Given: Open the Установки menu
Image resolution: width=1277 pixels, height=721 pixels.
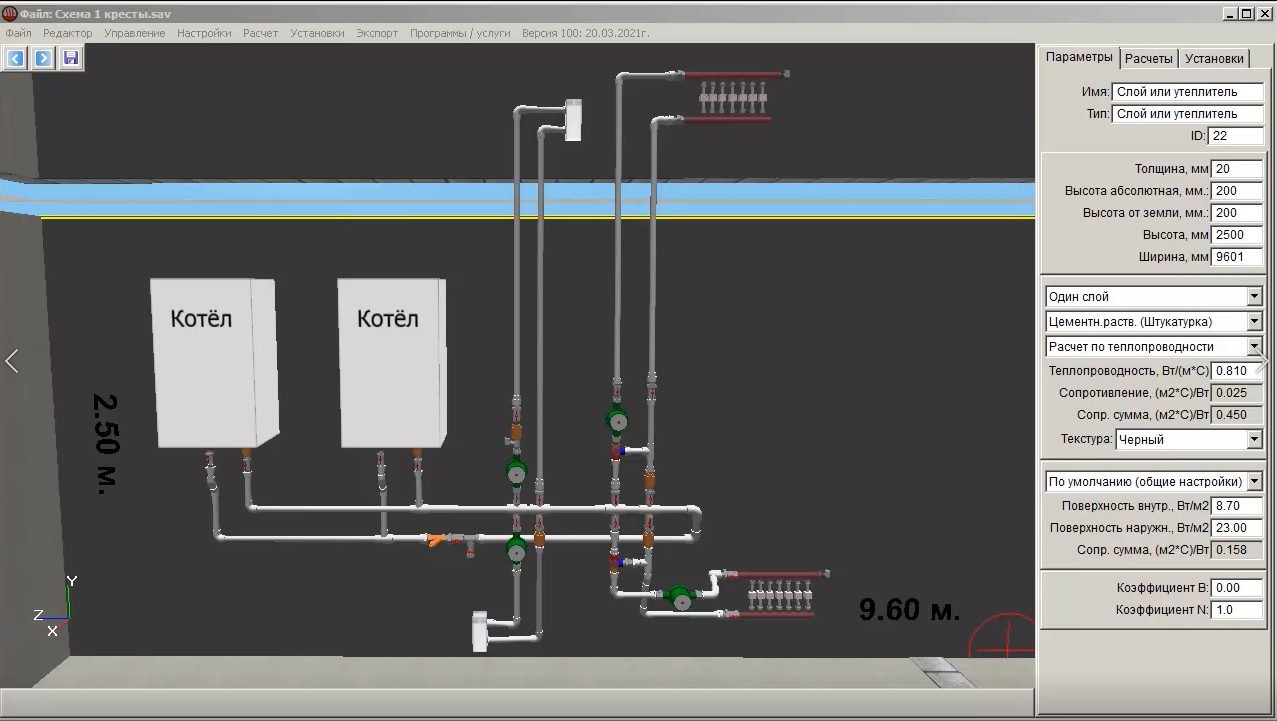Looking at the screenshot, I should point(317,33).
